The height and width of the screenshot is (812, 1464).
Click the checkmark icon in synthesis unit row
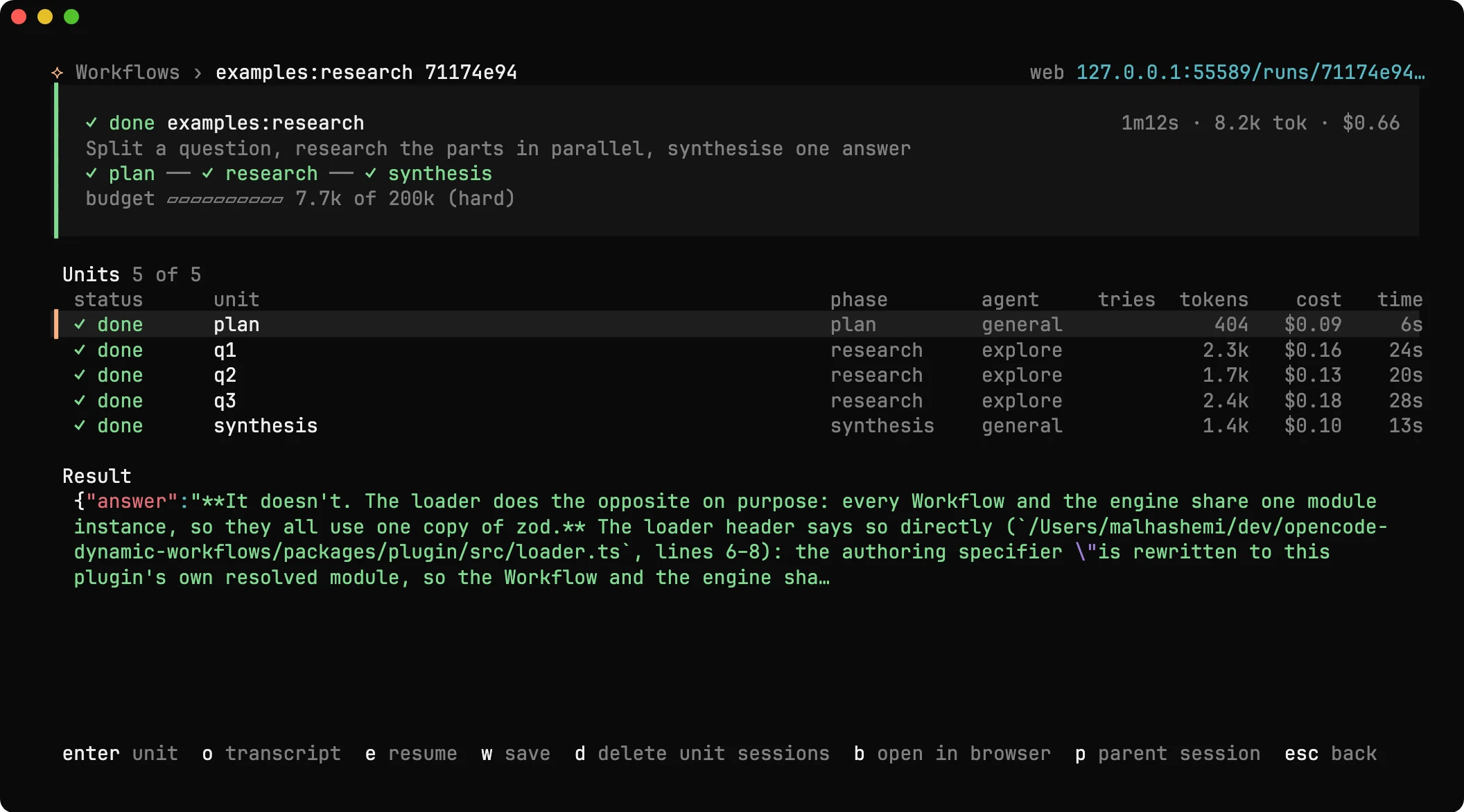click(80, 425)
